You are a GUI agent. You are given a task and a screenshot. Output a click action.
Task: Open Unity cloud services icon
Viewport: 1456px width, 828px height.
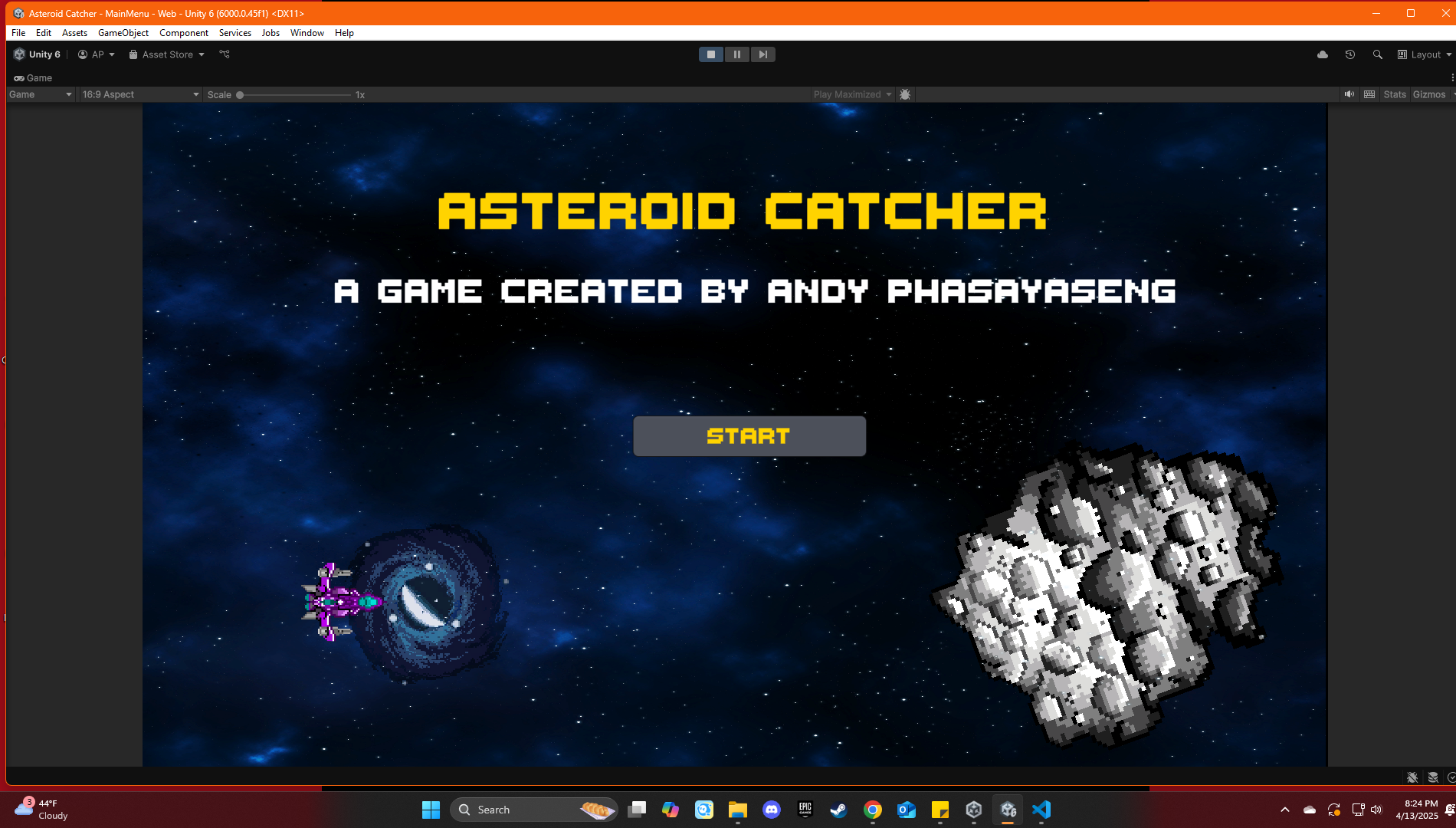(x=1321, y=54)
